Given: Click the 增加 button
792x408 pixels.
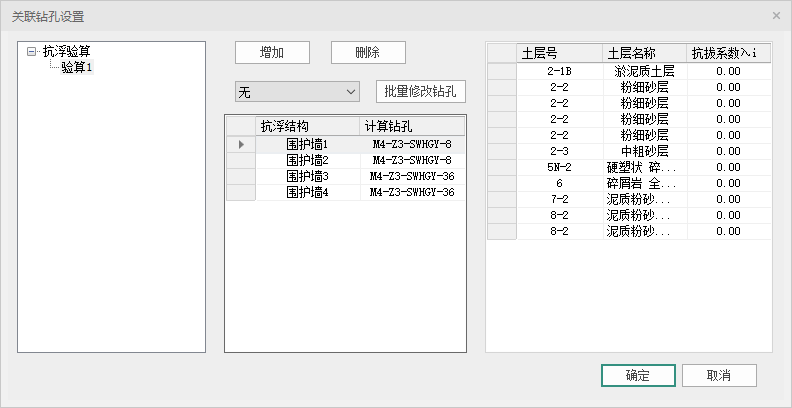Looking at the screenshot, I should click(x=272, y=53).
